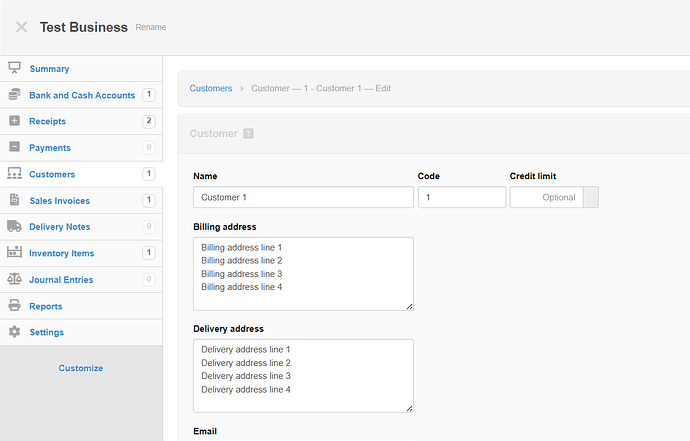Select Customers in the sidebar
Viewport: 690px width, 441px height.
pyautogui.click(x=51, y=174)
